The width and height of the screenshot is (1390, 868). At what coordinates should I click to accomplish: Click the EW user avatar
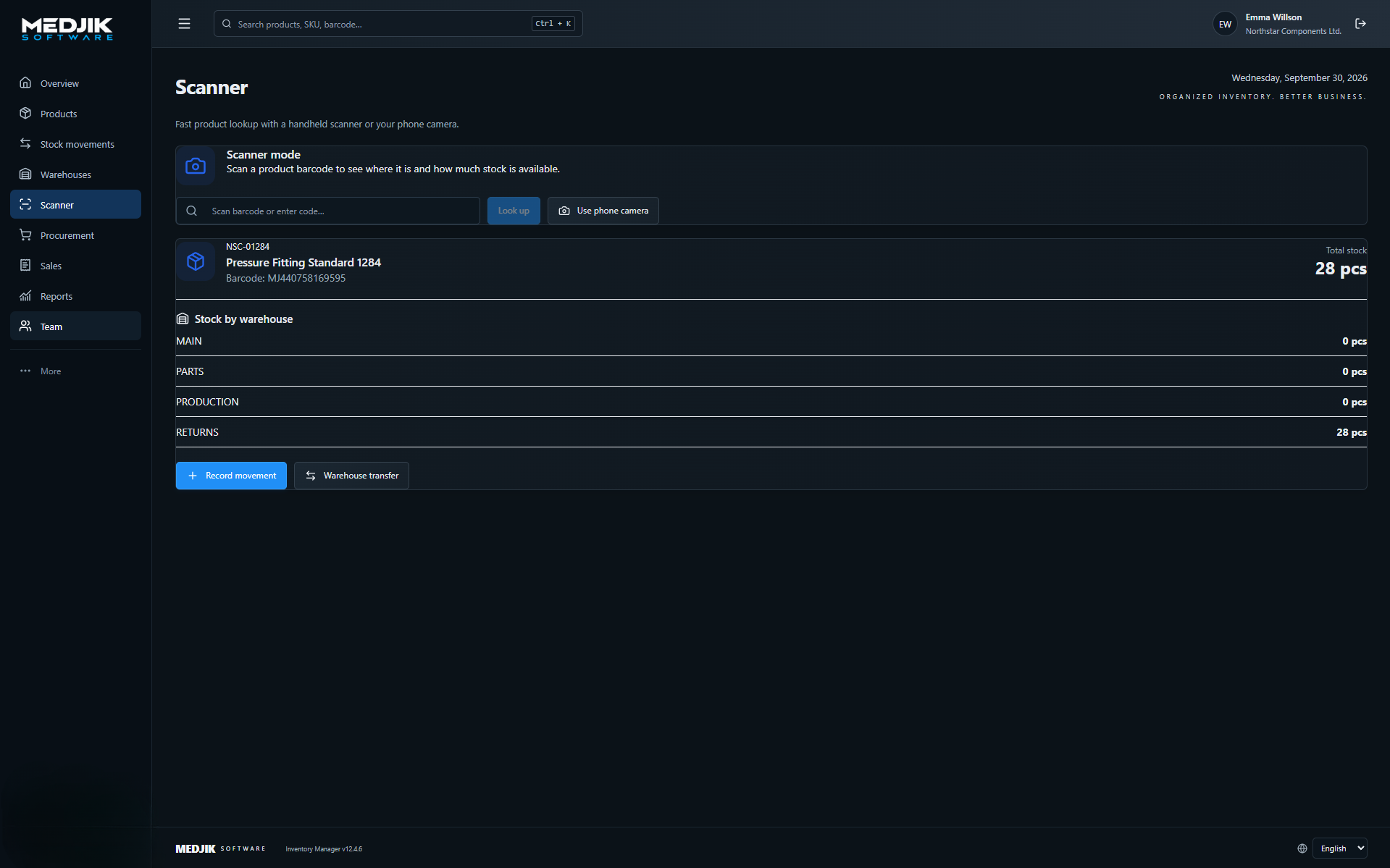(1225, 24)
